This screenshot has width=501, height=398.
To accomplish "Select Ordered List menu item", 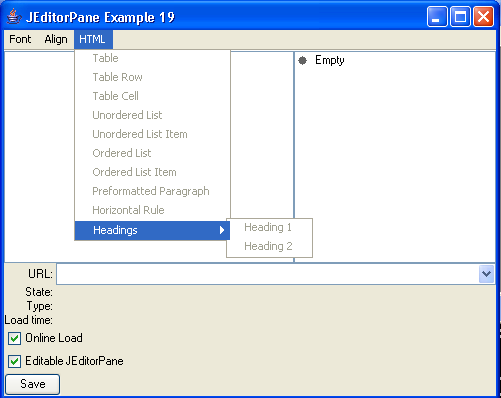I will (x=152, y=153).
